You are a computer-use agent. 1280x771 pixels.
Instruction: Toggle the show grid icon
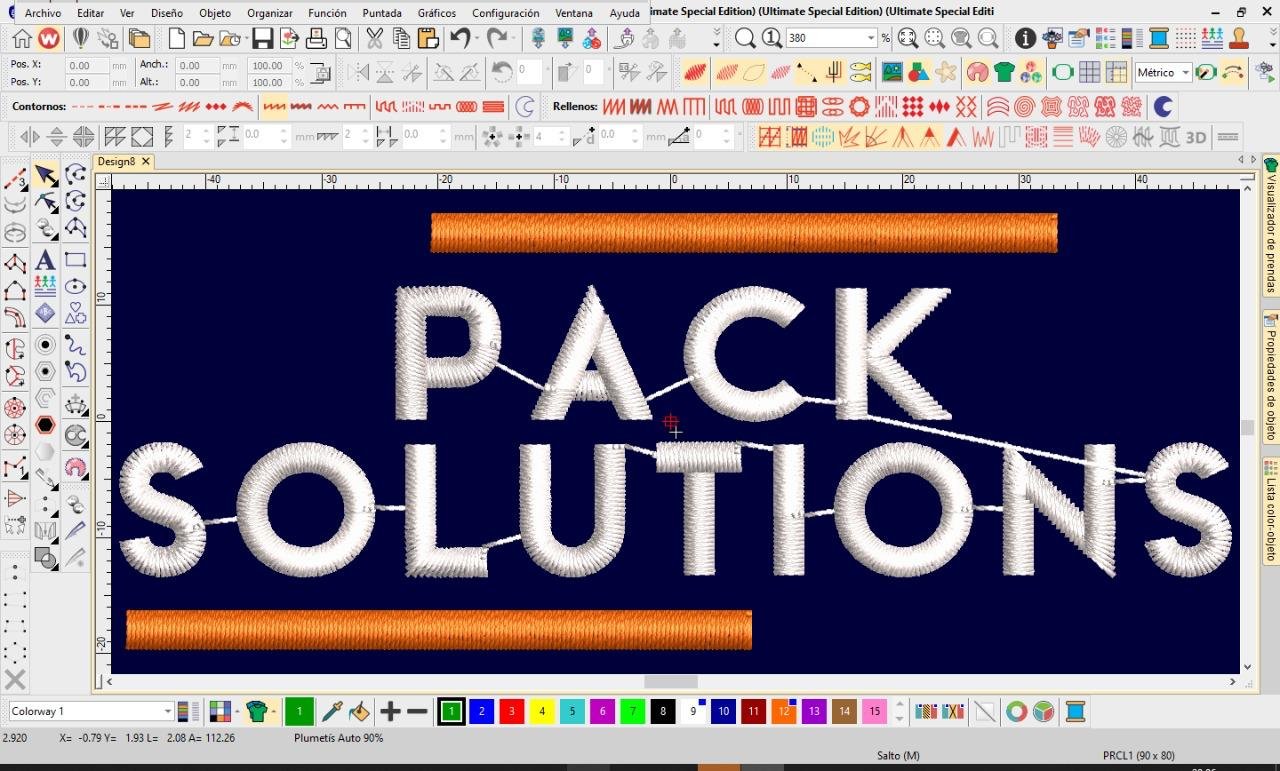click(1089, 72)
